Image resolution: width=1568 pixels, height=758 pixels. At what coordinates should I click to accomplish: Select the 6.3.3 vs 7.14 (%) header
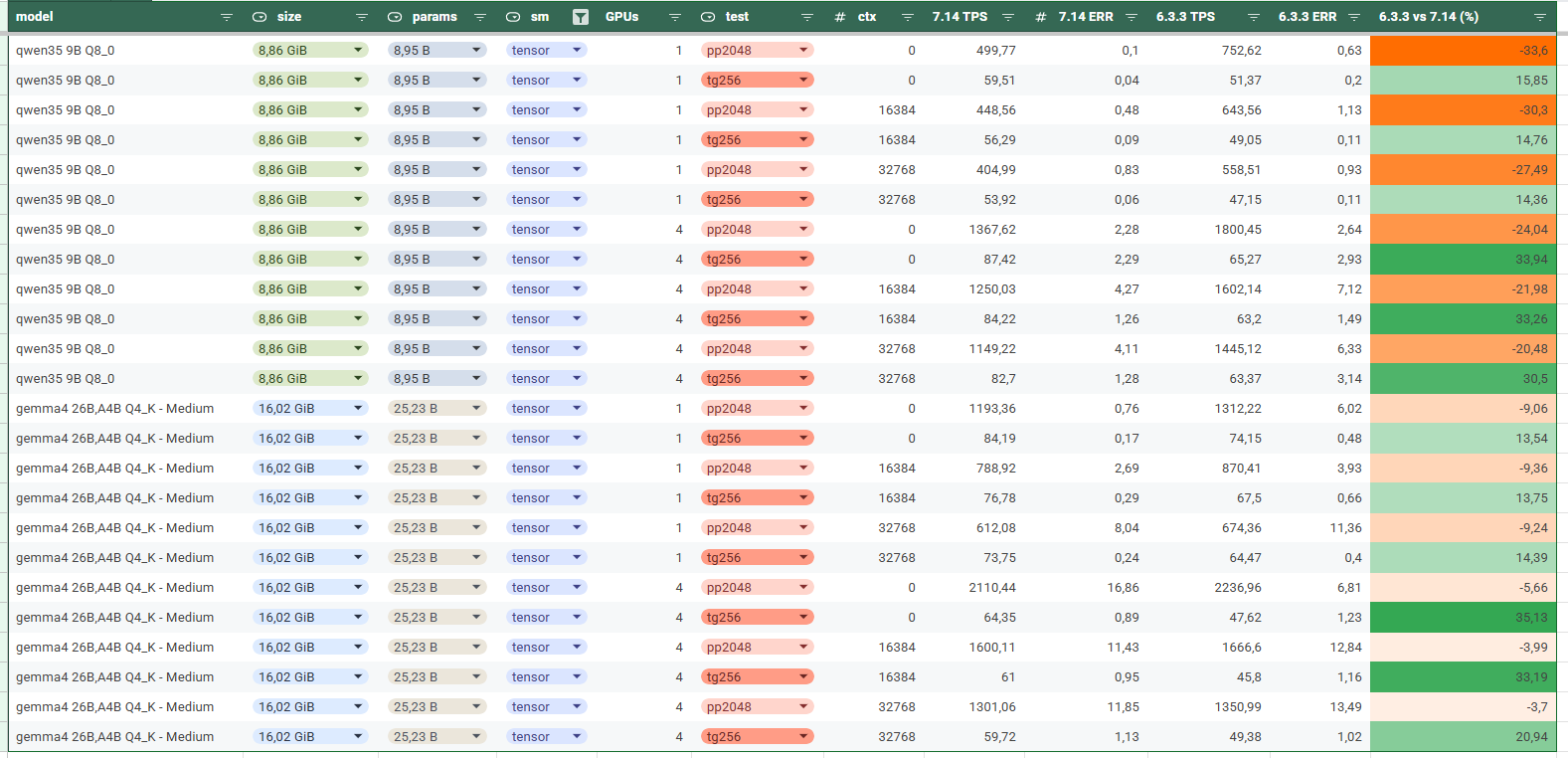tap(1429, 17)
